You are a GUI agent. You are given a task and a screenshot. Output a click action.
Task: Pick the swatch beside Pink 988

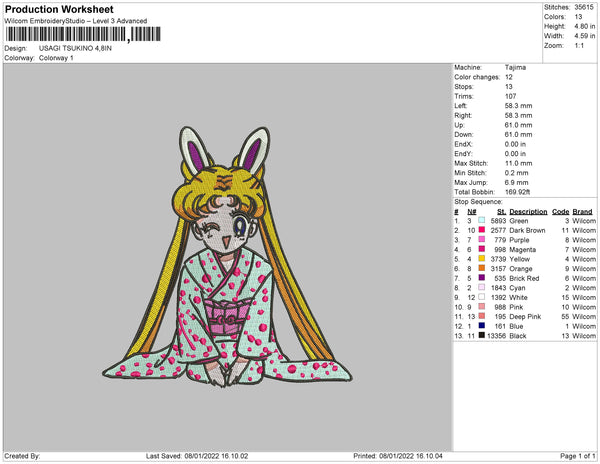click(481, 306)
